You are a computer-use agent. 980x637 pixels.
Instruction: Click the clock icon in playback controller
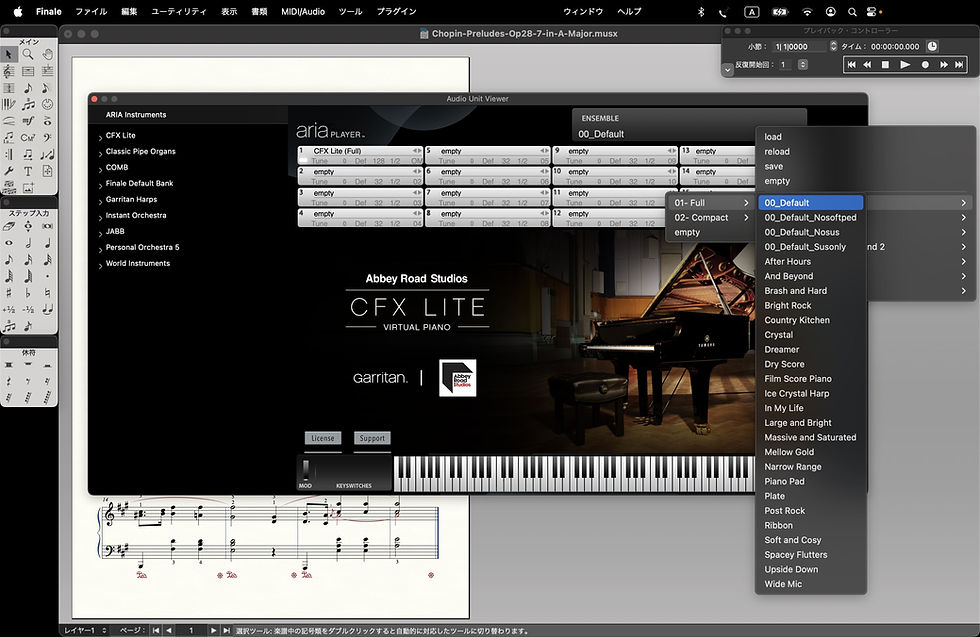click(x=932, y=46)
